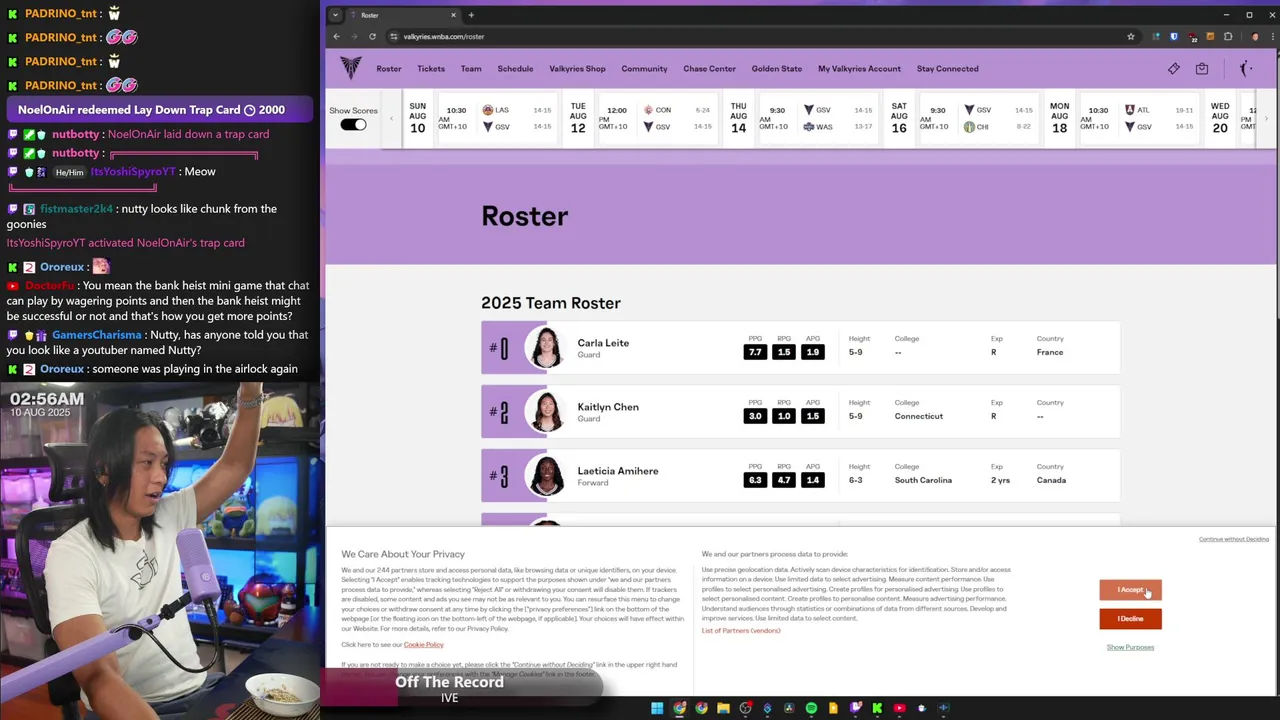Open the Roster menu item
This screenshot has height=720, width=1280.
click(x=389, y=69)
